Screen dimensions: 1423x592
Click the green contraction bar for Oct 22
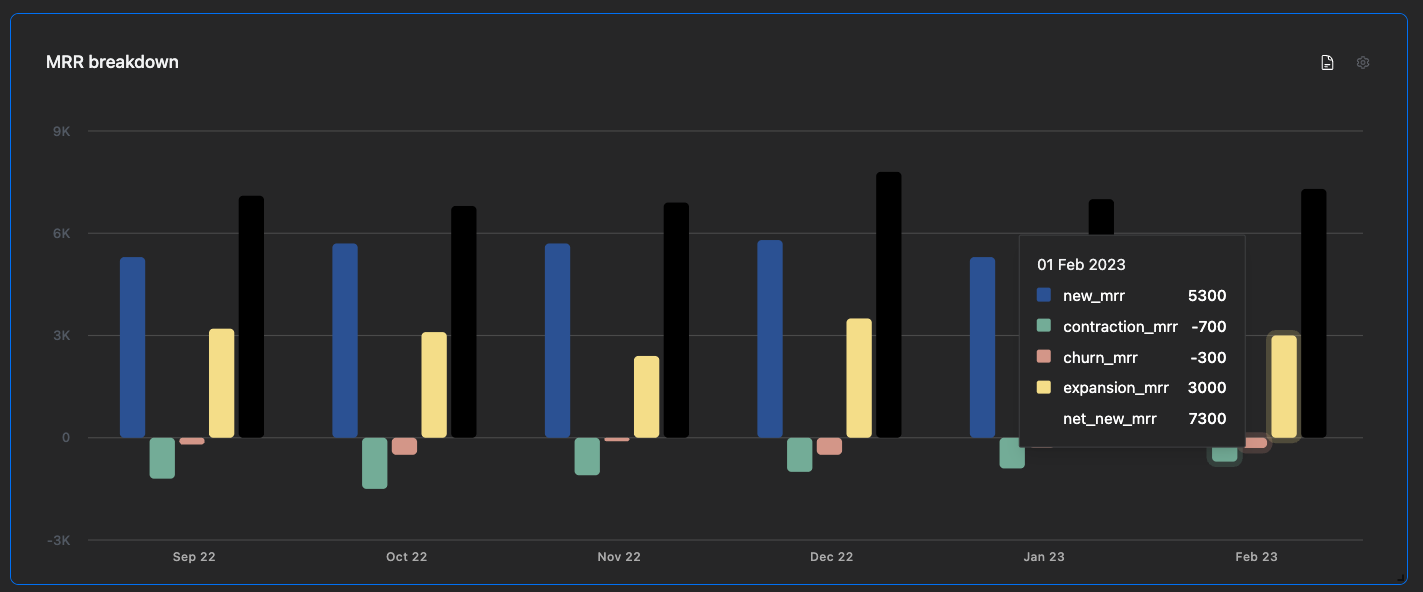375,463
